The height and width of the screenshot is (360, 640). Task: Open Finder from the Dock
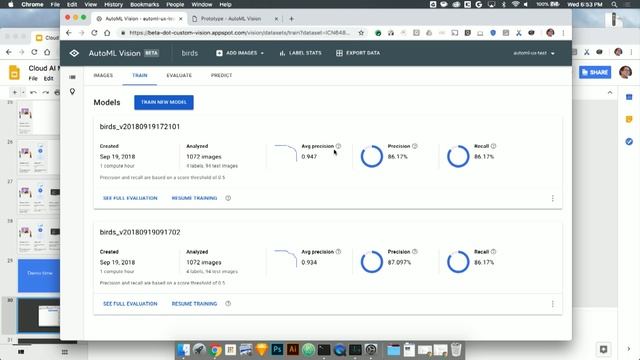click(x=184, y=350)
